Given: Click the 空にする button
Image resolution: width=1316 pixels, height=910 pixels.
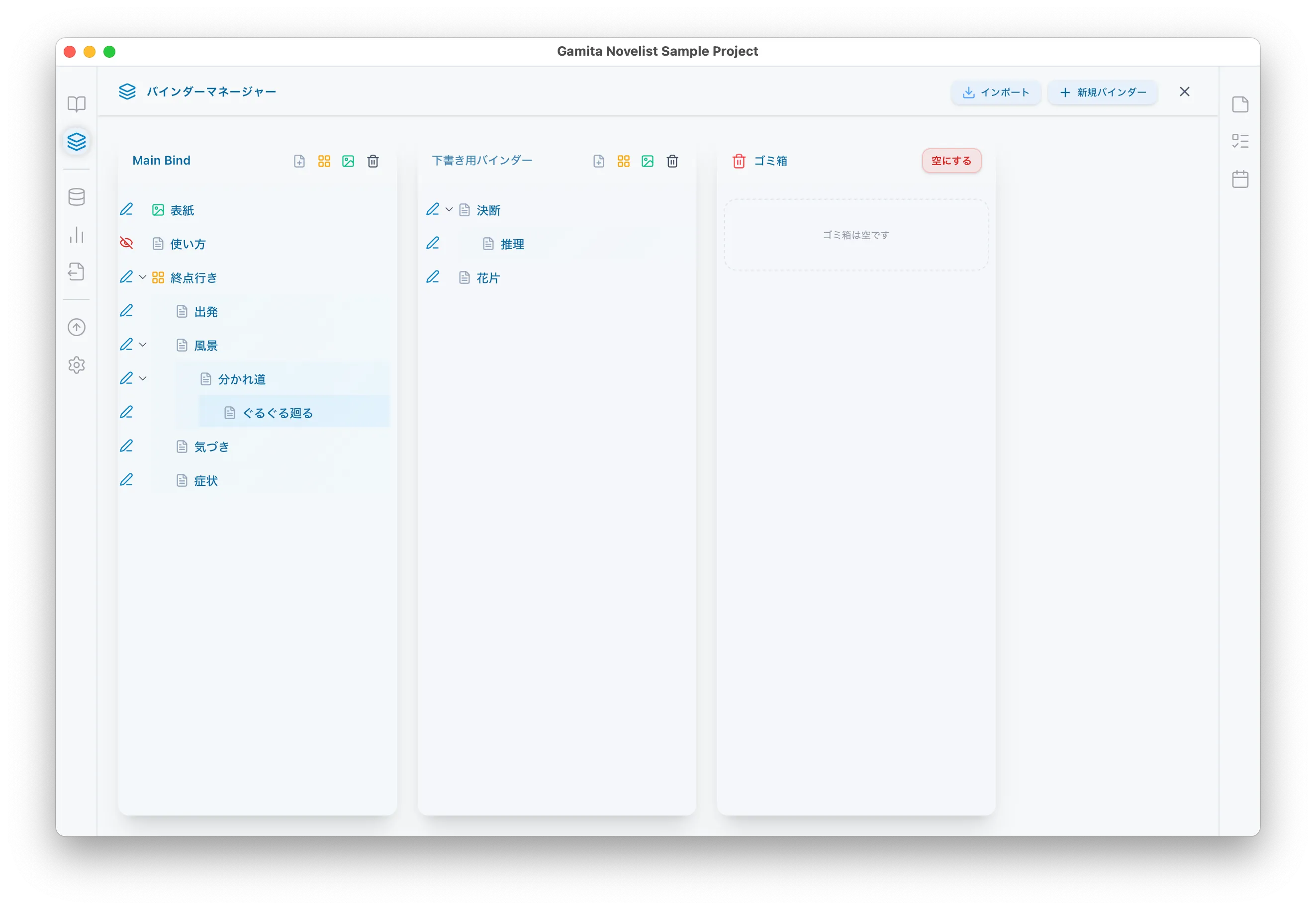Looking at the screenshot, I should (951, 161).
